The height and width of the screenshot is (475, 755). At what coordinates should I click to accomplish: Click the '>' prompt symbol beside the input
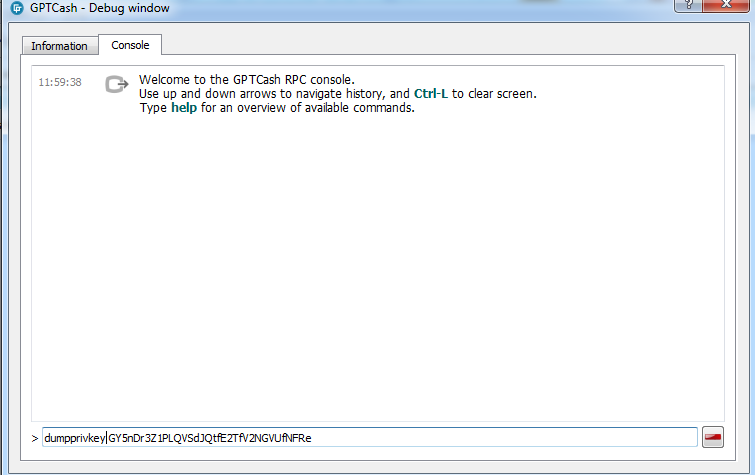click(35, 438)
